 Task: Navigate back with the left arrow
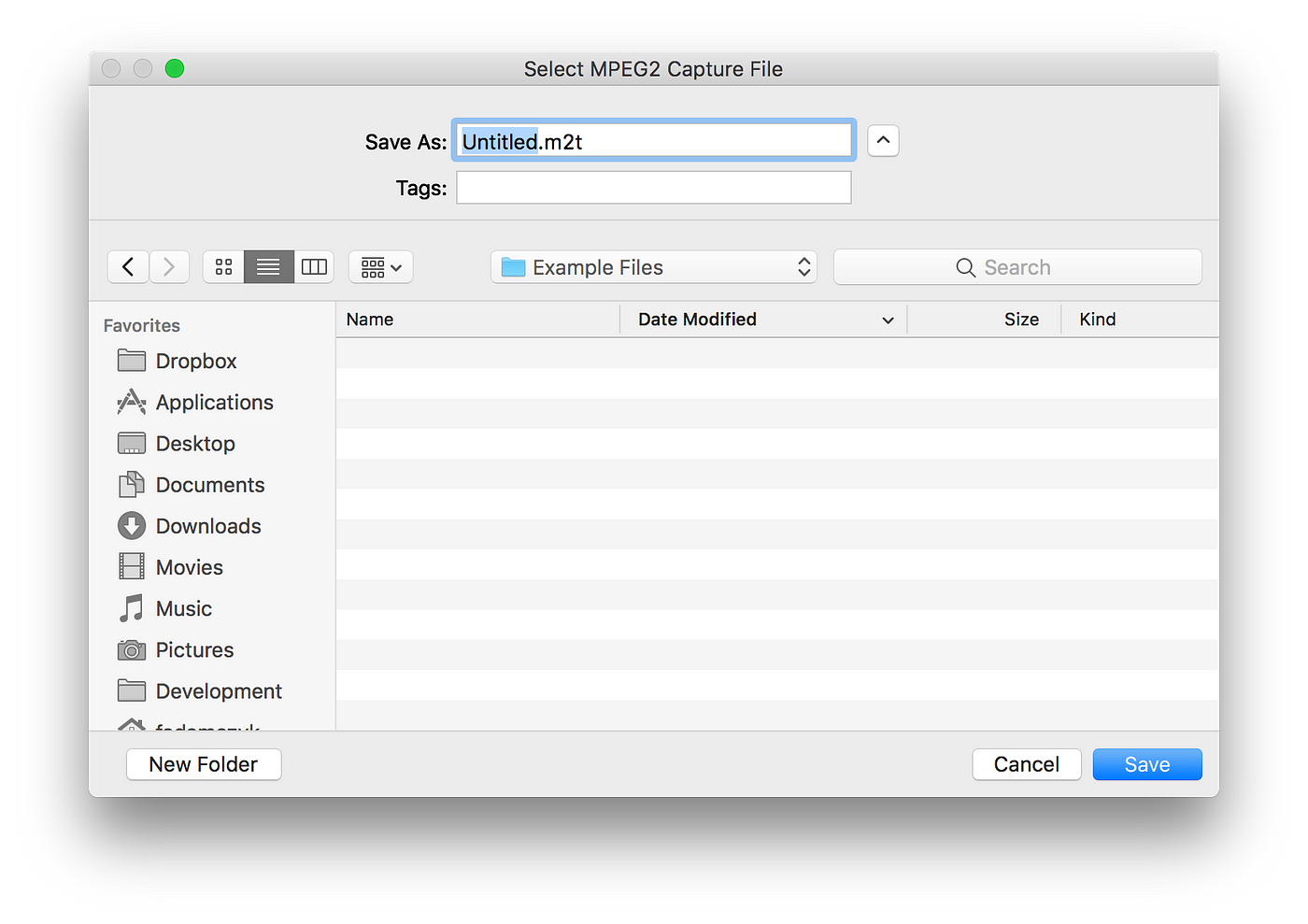point(128,266)
